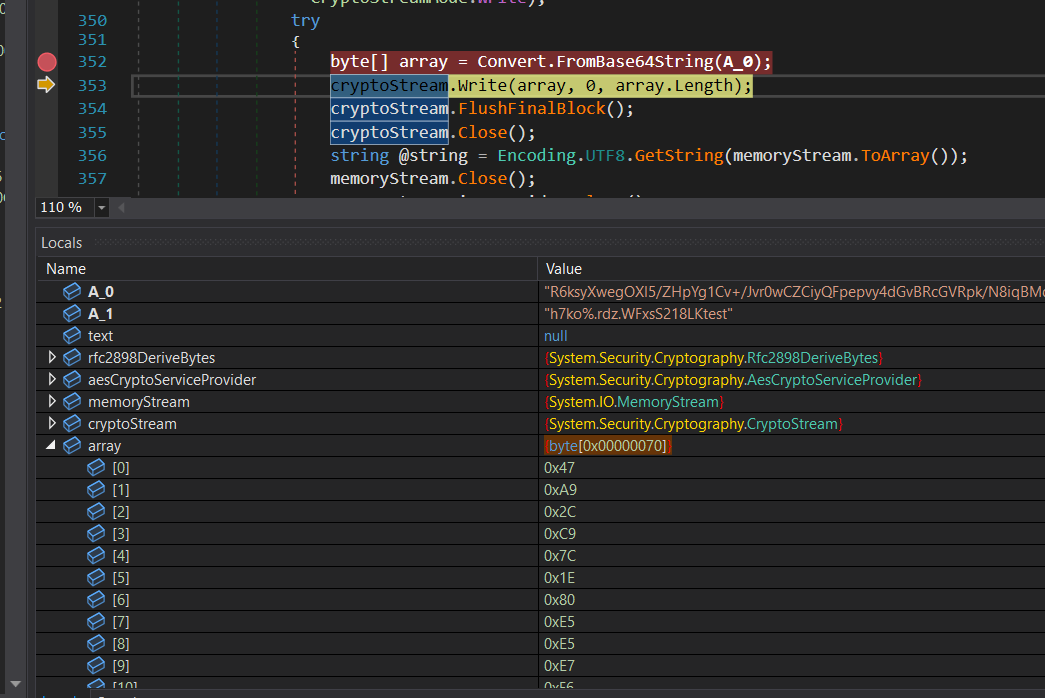Click the icon for array element [5]
The width and height of the screenshot is (1045, 698).
click(x=96, y=578)
